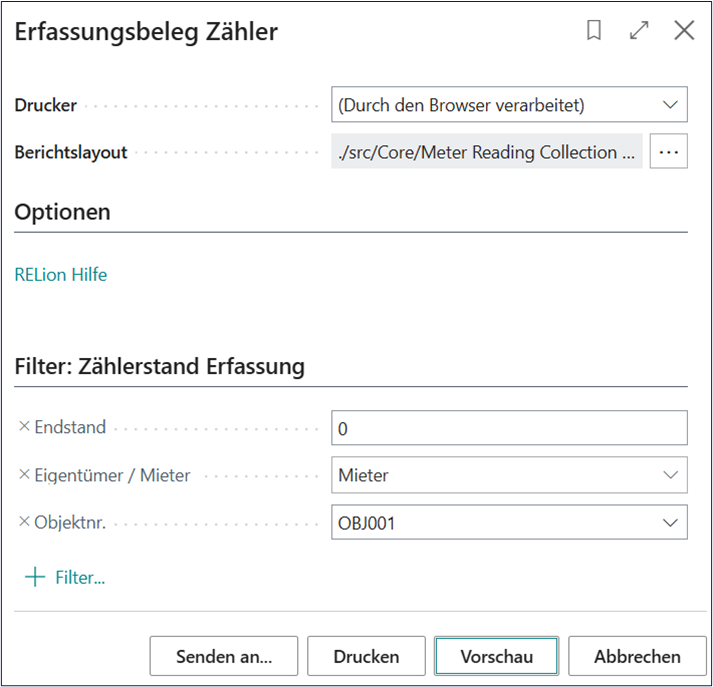The width and height of the screenshot is (713, 687).
Task: Click the Drucken button
Action: pyautogui.click(x=366, y=656)
